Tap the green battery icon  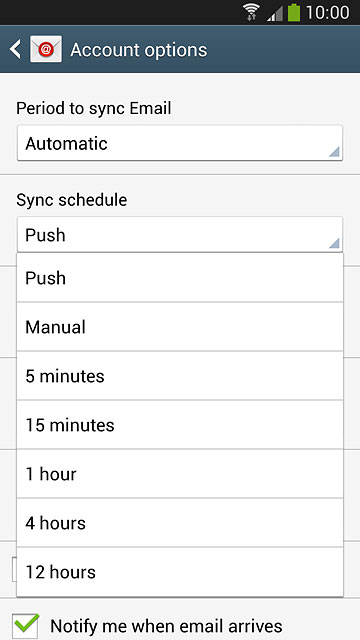[x=294, y=12]
